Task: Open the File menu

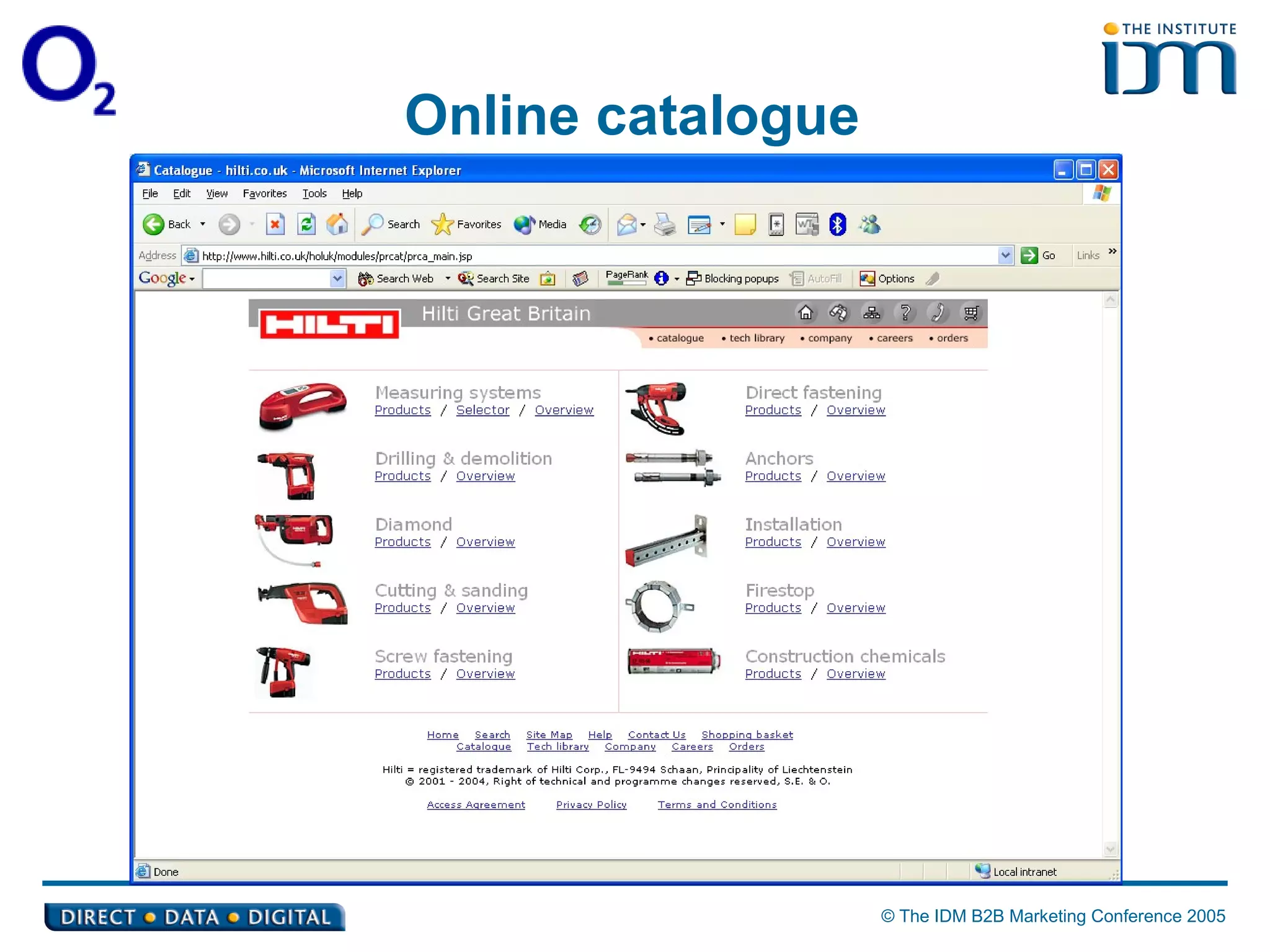Action: tap(150, 193)
